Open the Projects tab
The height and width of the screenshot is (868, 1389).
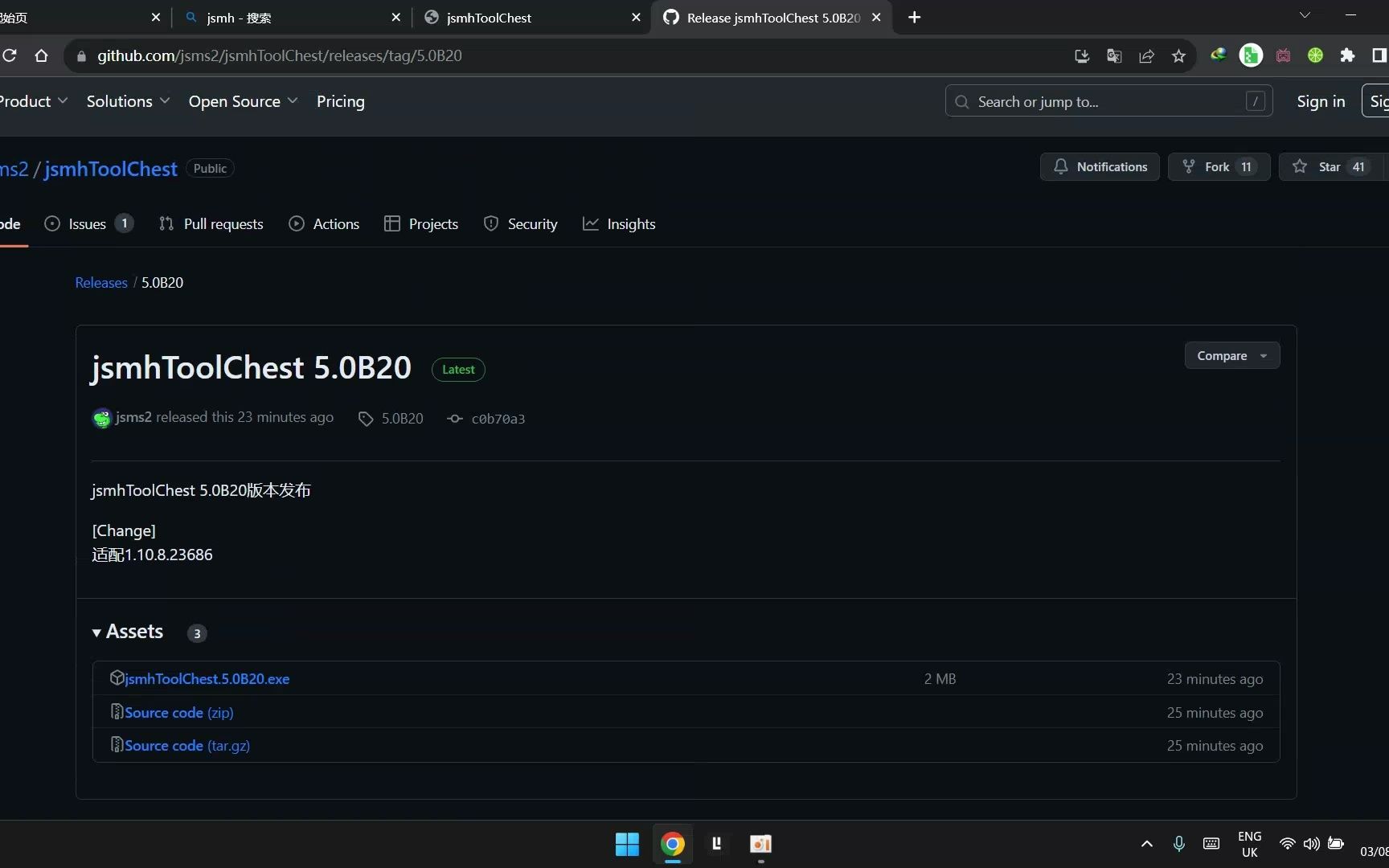(x=421, y=224)
